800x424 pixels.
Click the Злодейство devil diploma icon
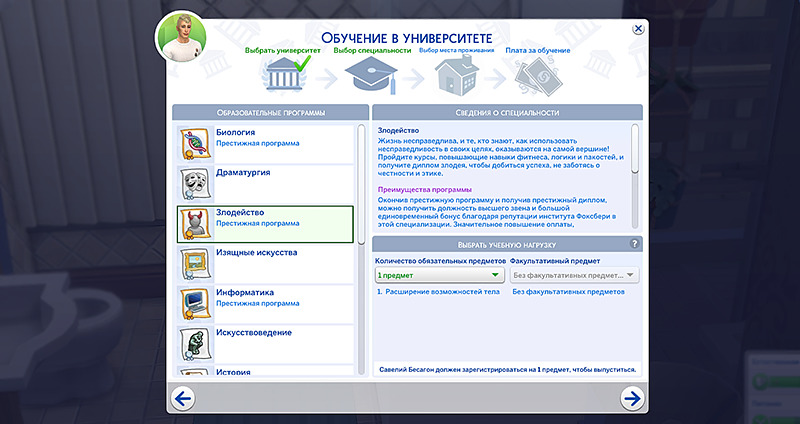pyautogui.click(x=196, y=224)
